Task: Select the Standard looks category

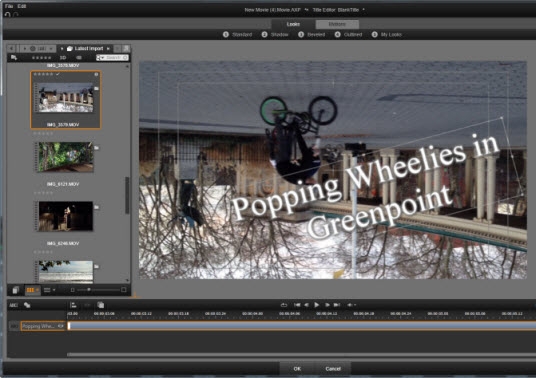Action: pos(238,35)
